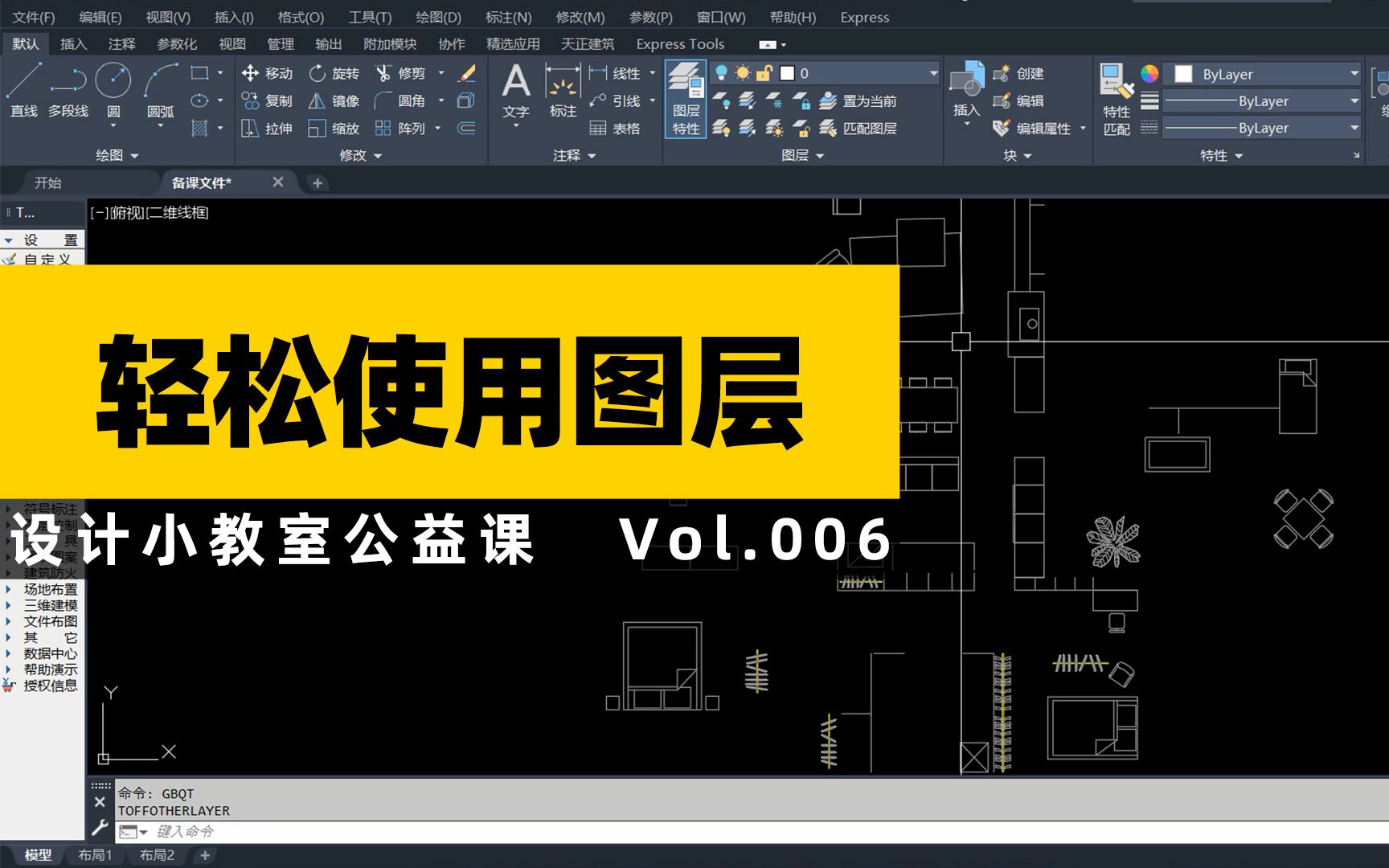This screenshot has height=868, width=1389.
Task: Expand the 特性 panel flyout
Action: (x=1222, y=155)
